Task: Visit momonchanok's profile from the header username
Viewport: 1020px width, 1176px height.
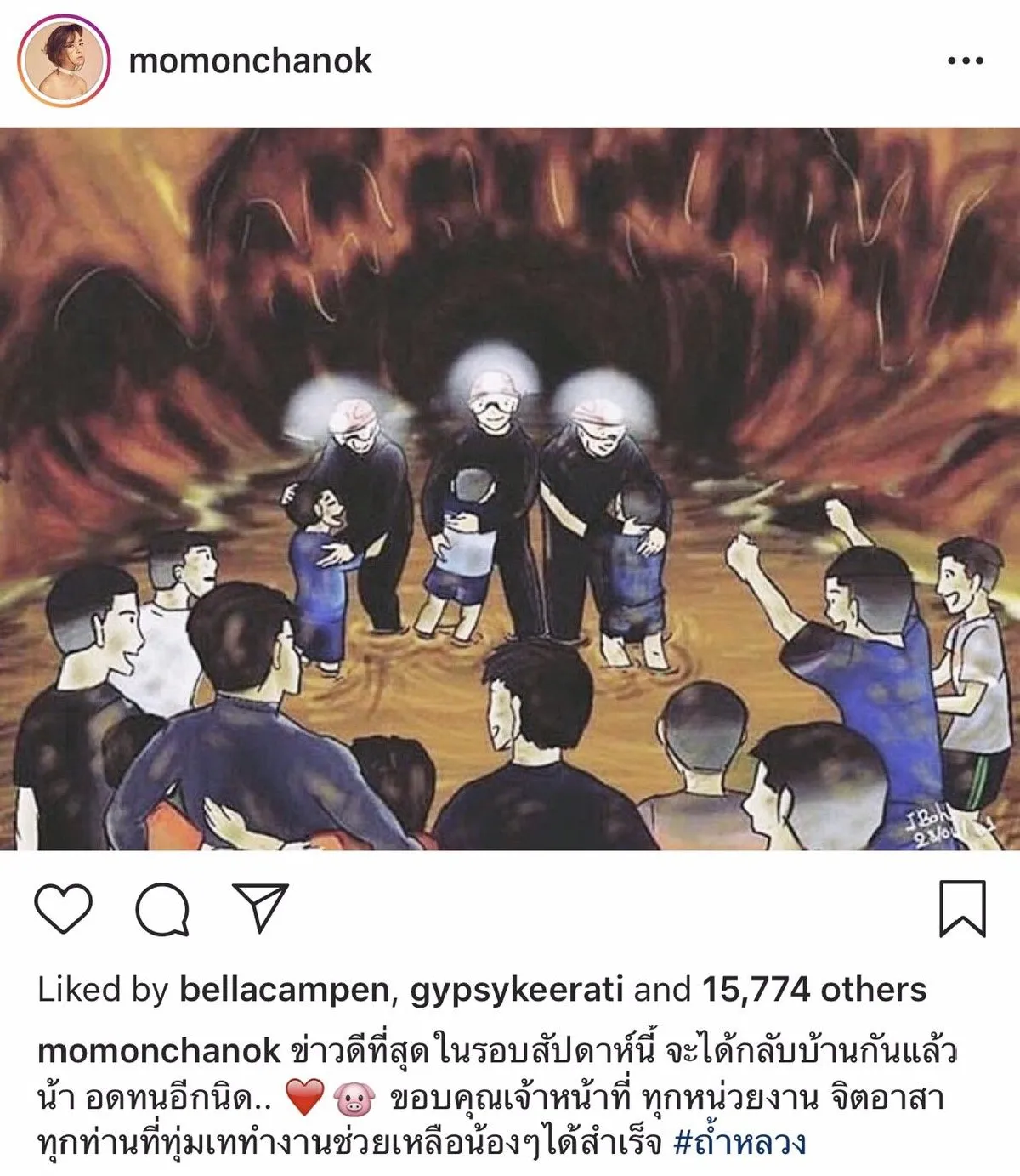Action: pyautogui.click(x=250, y=61)
